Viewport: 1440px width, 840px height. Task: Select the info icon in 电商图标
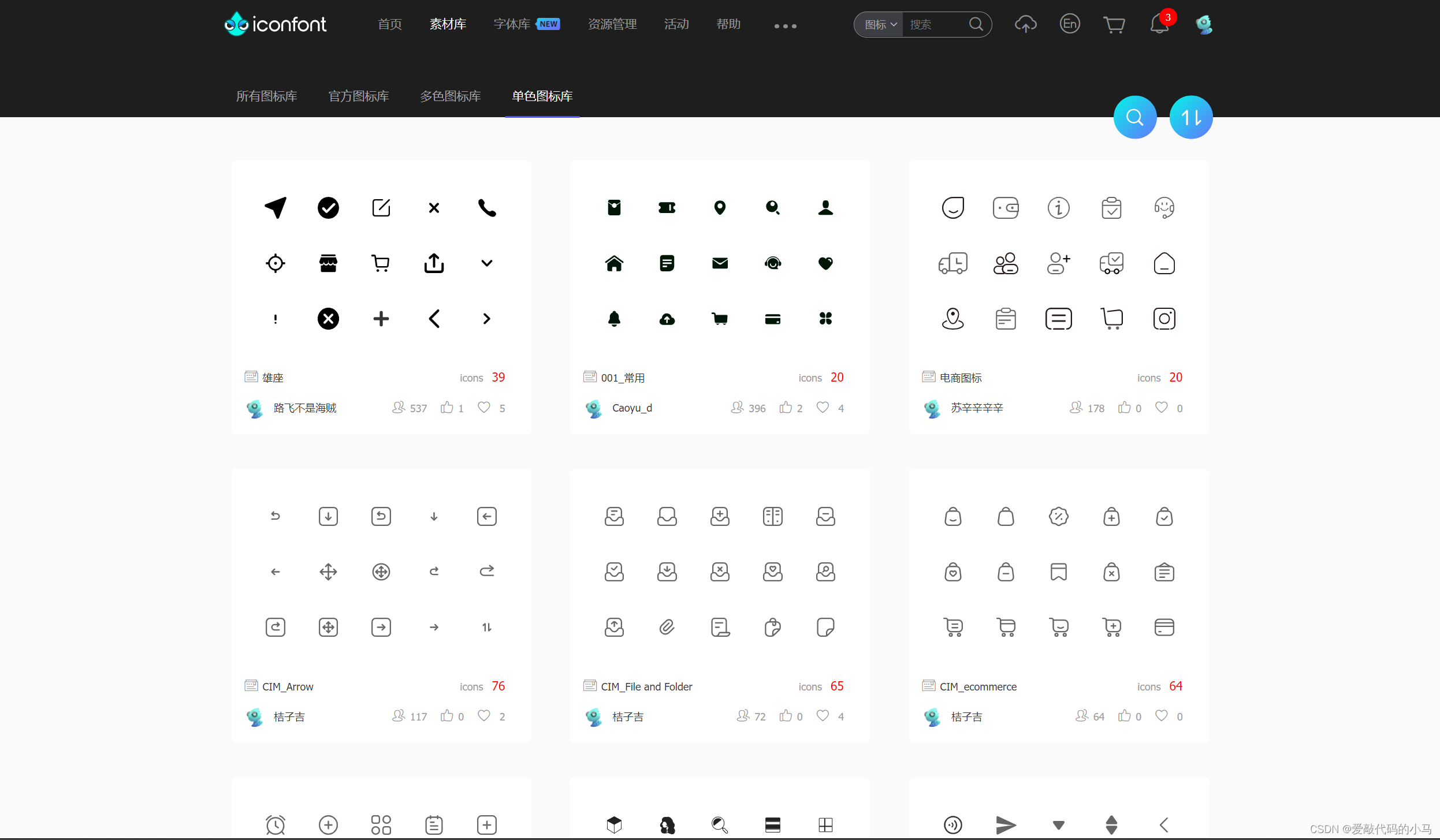[x=1058, y=207]
